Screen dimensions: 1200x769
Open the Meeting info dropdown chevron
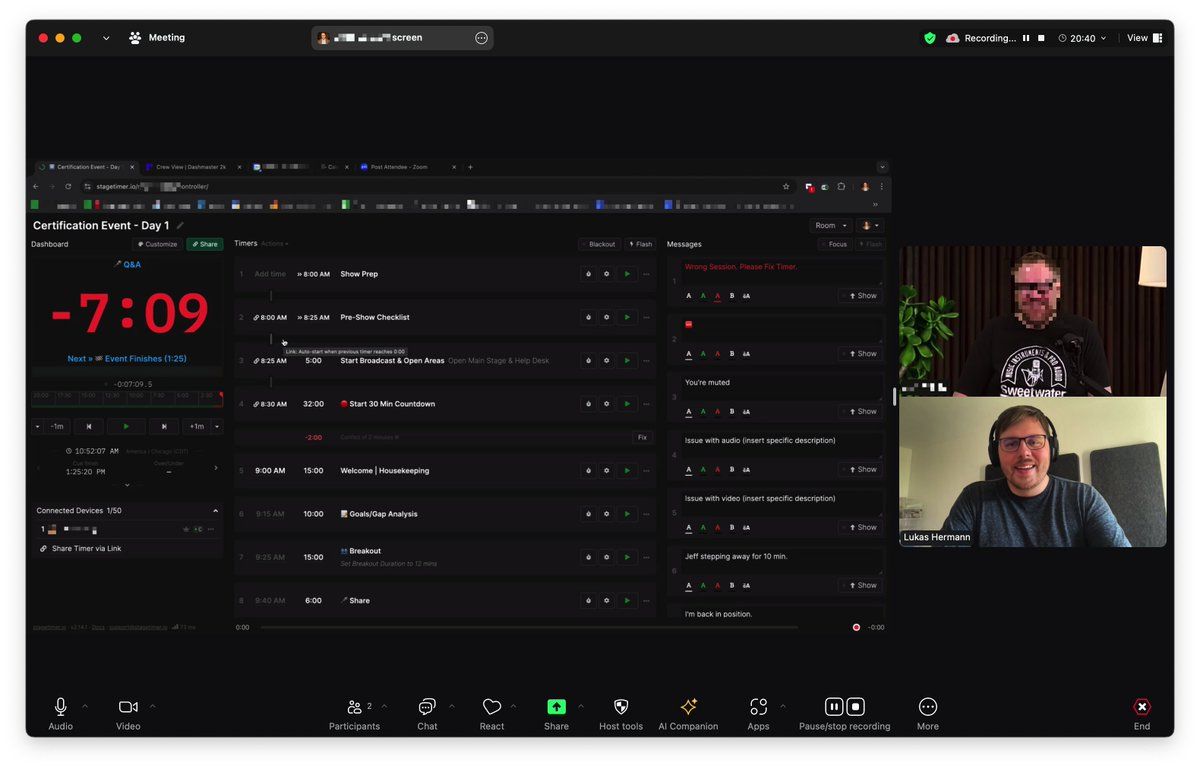(106, 38)
